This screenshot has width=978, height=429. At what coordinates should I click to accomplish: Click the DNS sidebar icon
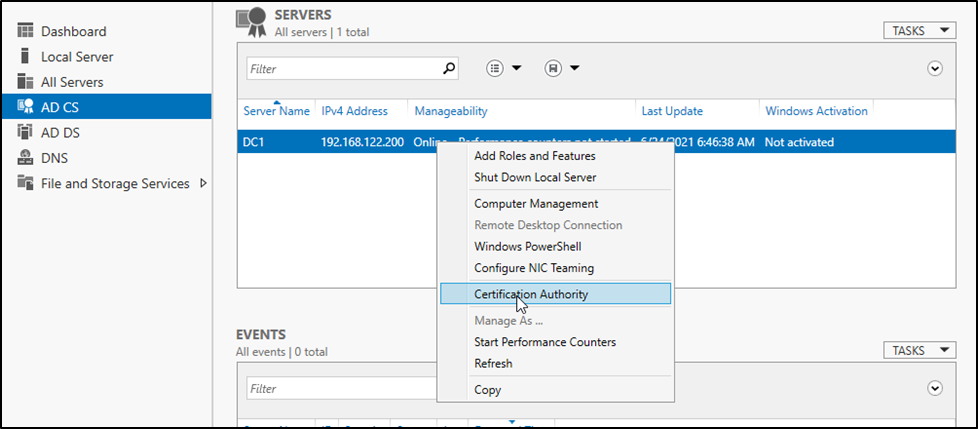(26, 158)
